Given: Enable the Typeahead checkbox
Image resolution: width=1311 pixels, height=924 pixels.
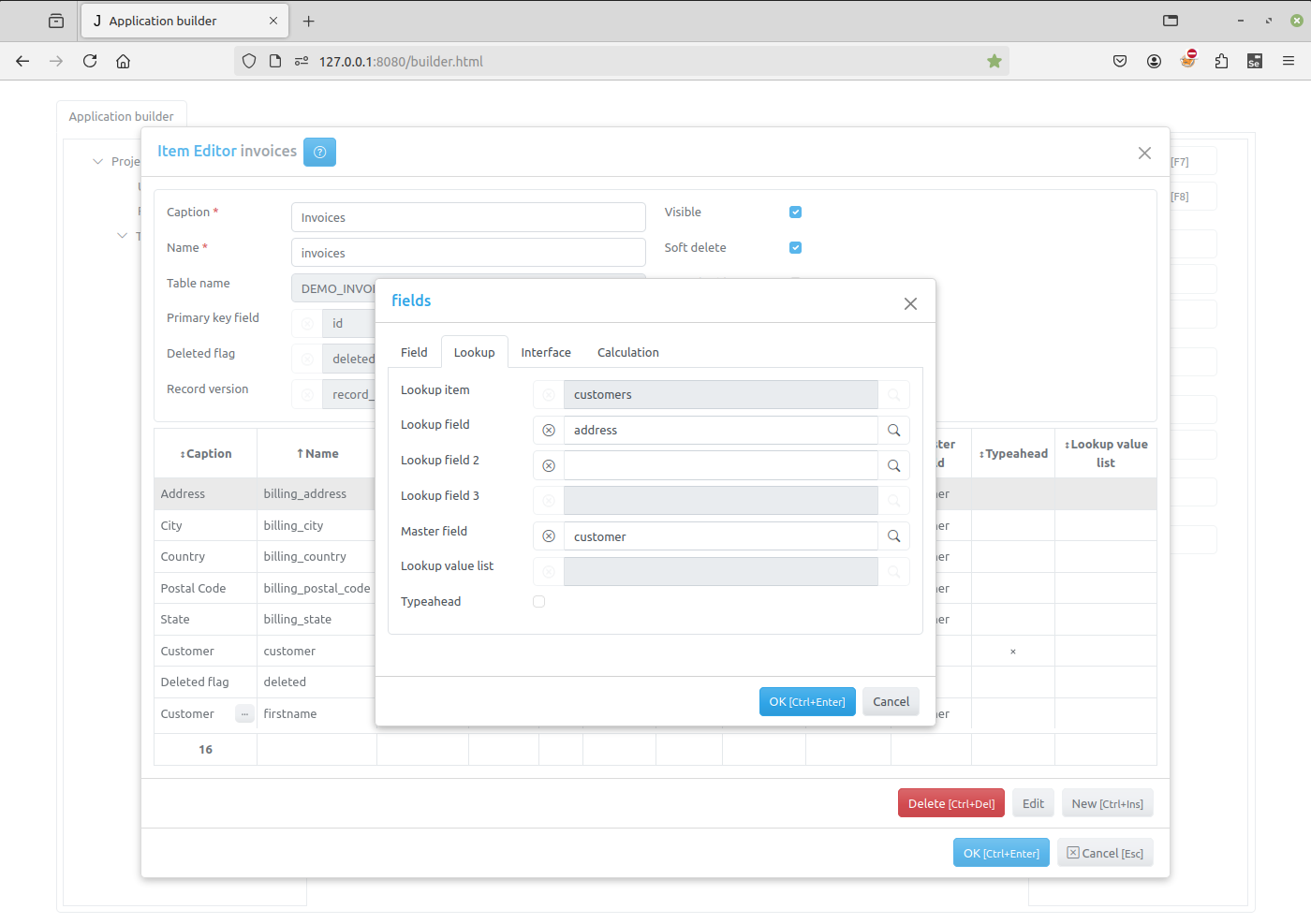Looking at the screenshot, I should point(538,602).
